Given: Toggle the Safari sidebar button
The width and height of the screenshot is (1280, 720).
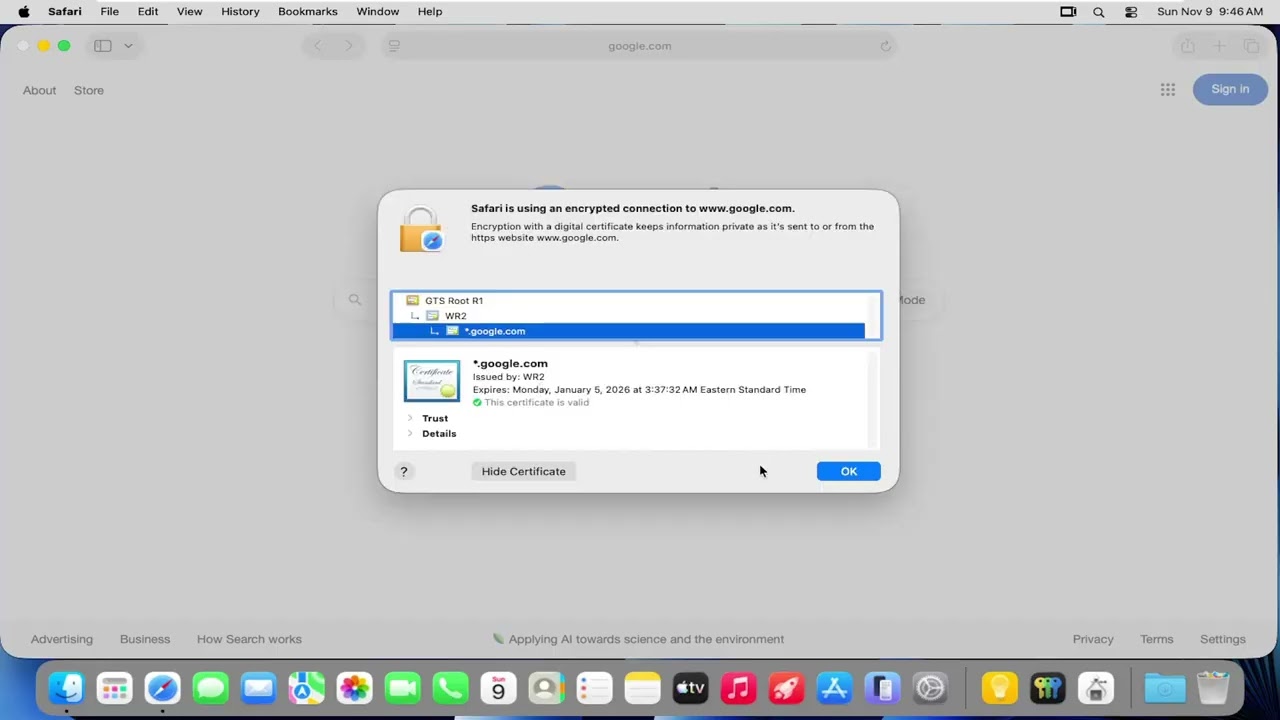Looking at the screenshot, I should [102, 46].
